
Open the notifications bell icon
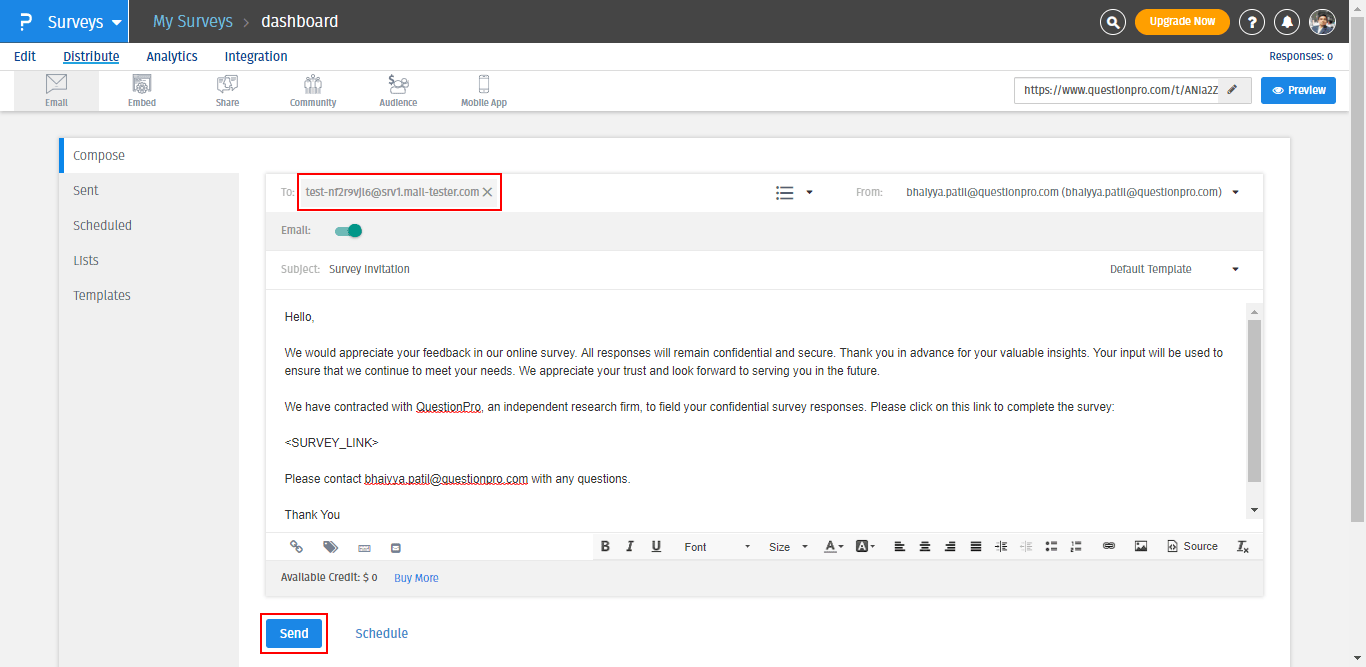coord(1288,22)
